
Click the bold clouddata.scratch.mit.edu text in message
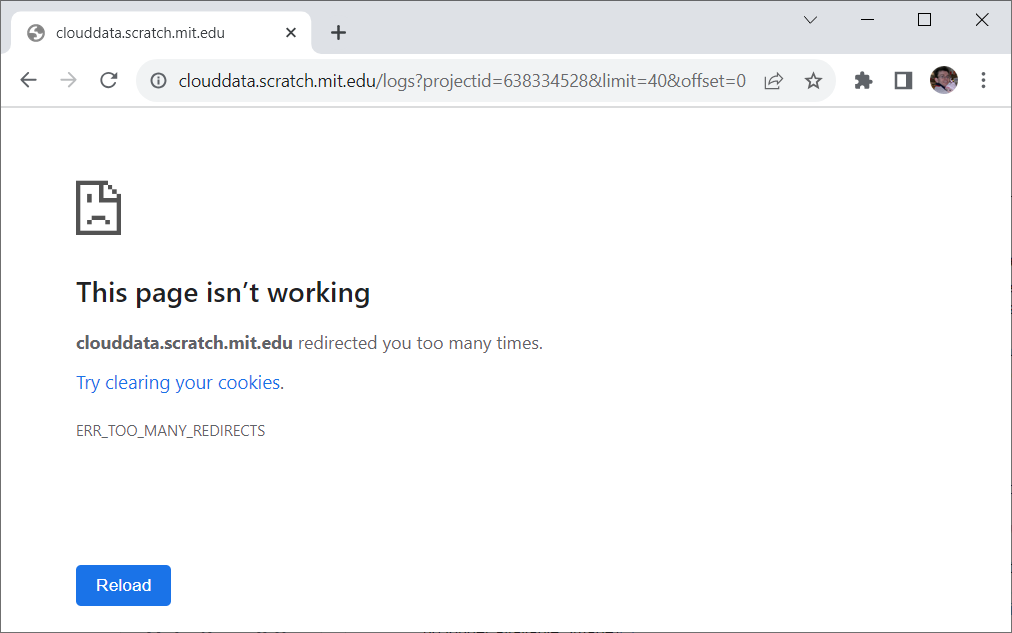[185, 343]
